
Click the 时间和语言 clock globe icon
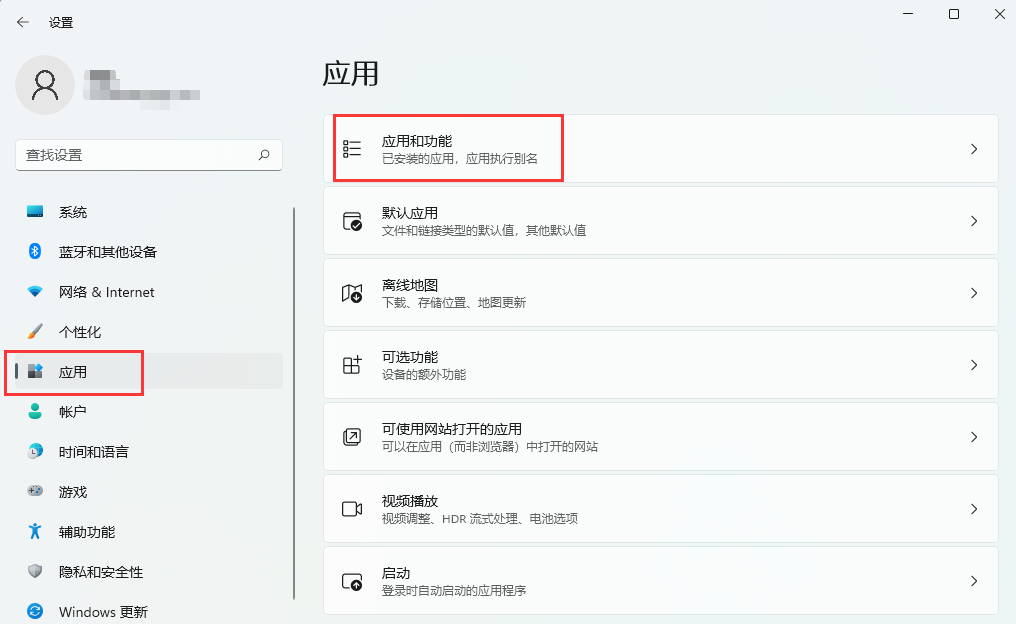click(35, 452)
